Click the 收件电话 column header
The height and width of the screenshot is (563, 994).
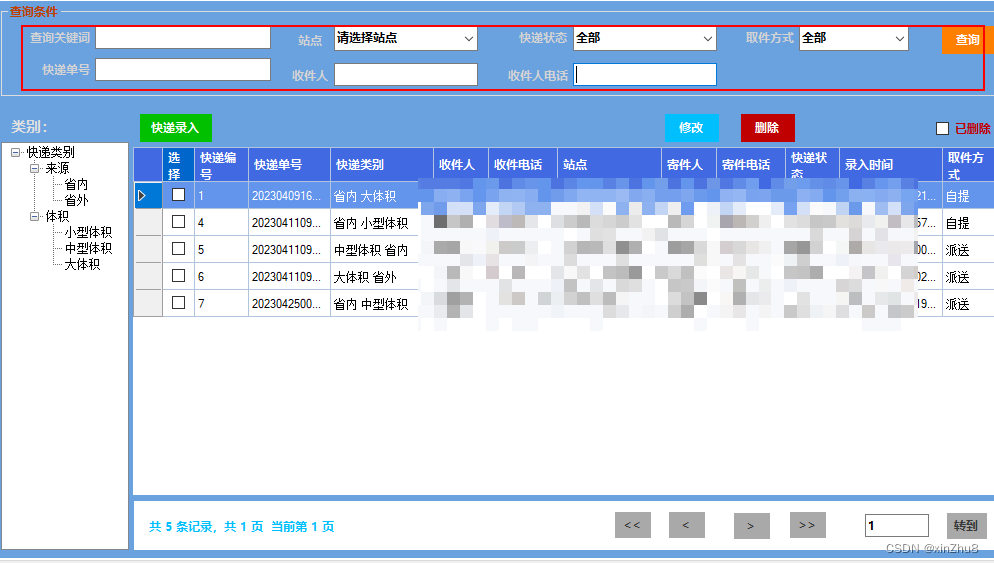[523, 165]
